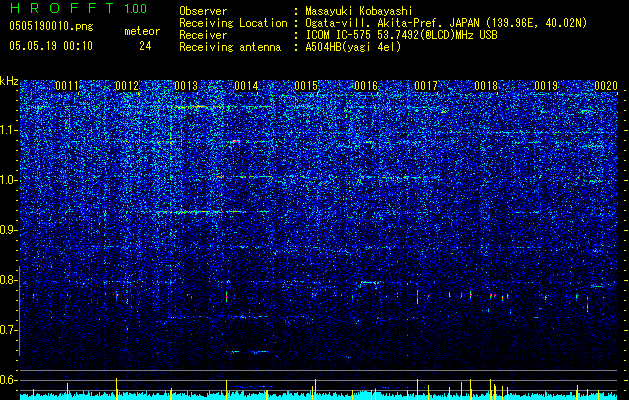The height and width of the screenshot is (400, 629).
Task: Click the meteor count value 24
Action: [x=145, y=46]
